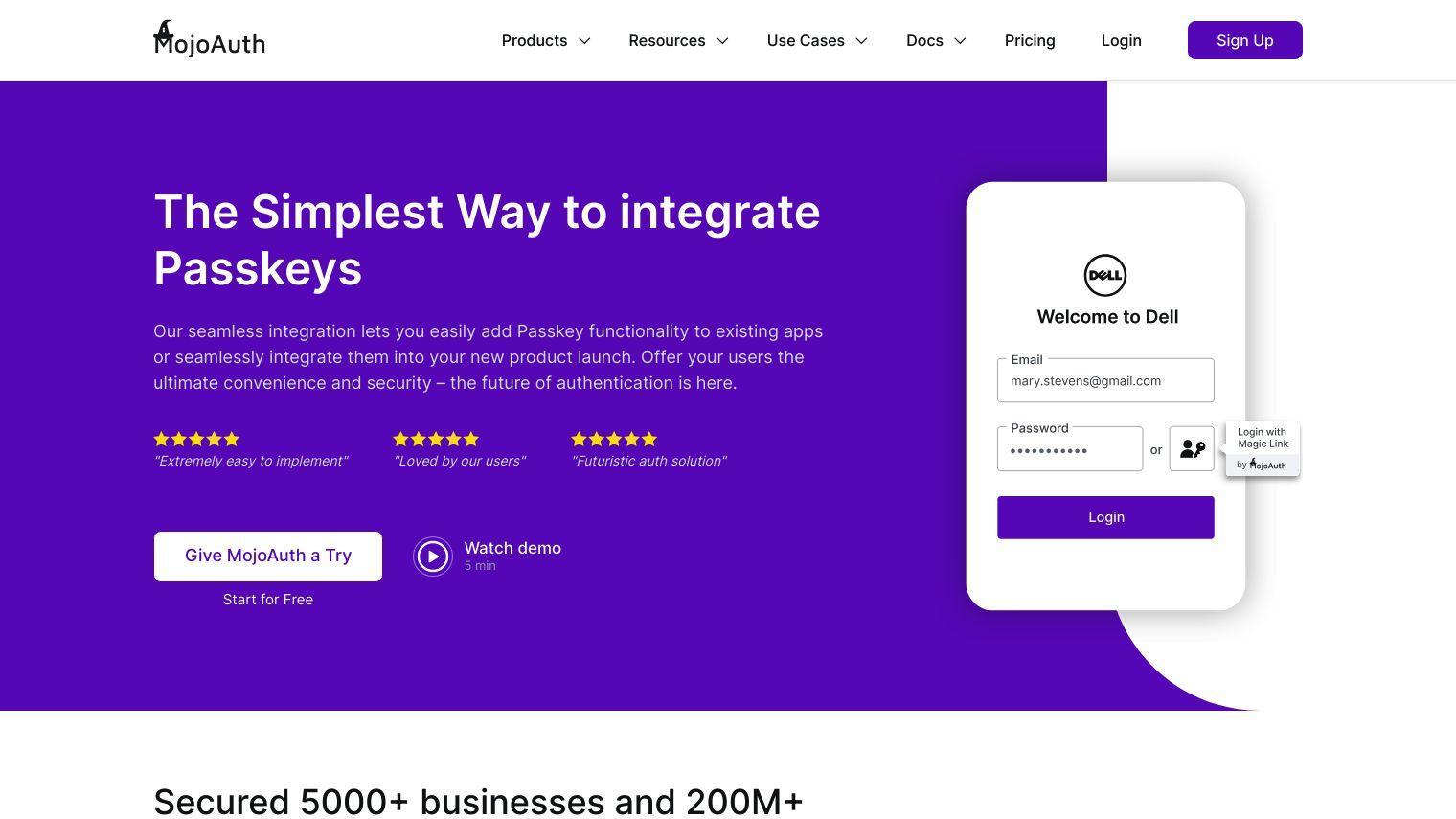The width and height of the screenshot is (1456, 819).
Task: Expand the Products chevron arrow
Action: click(584, 41)
